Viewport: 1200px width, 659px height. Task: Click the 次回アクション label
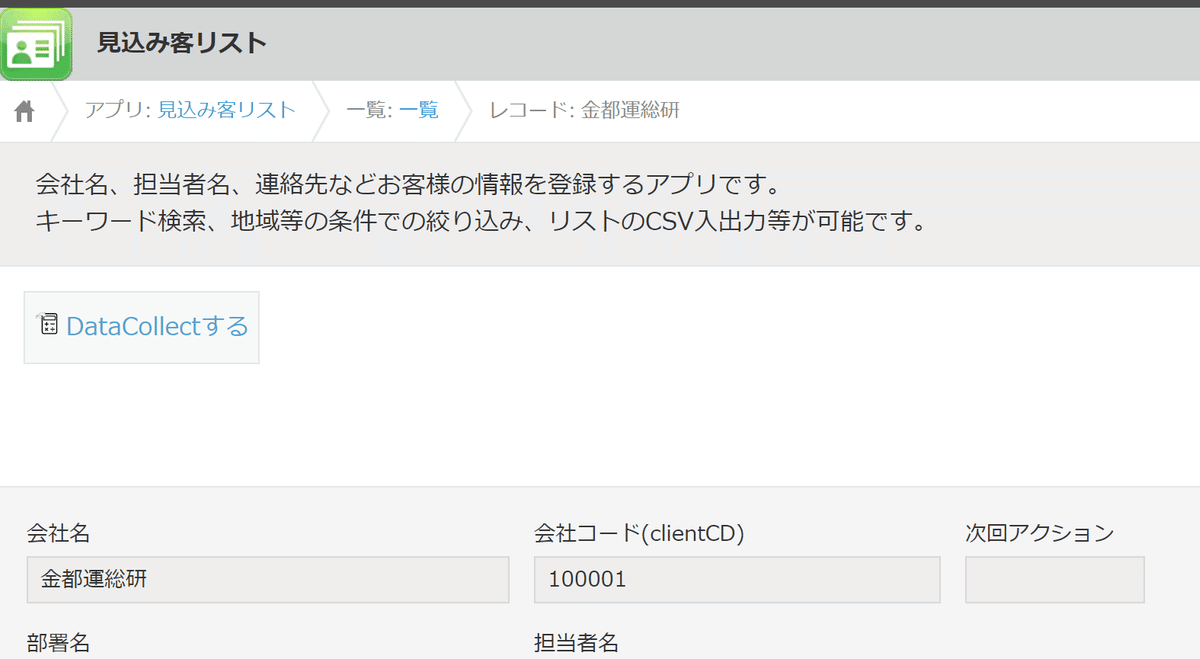tap(1039, 534)
